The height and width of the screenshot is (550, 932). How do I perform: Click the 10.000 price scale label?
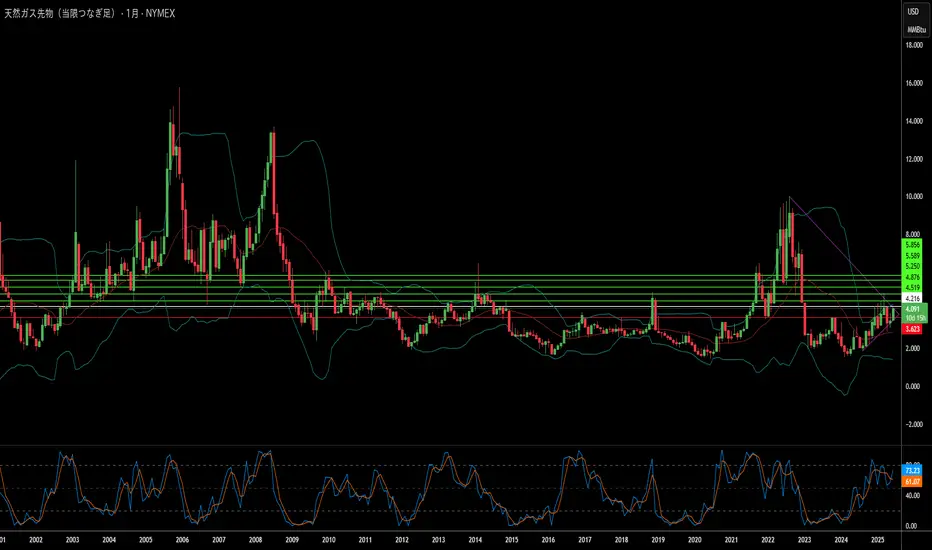[x=912, y=197]
